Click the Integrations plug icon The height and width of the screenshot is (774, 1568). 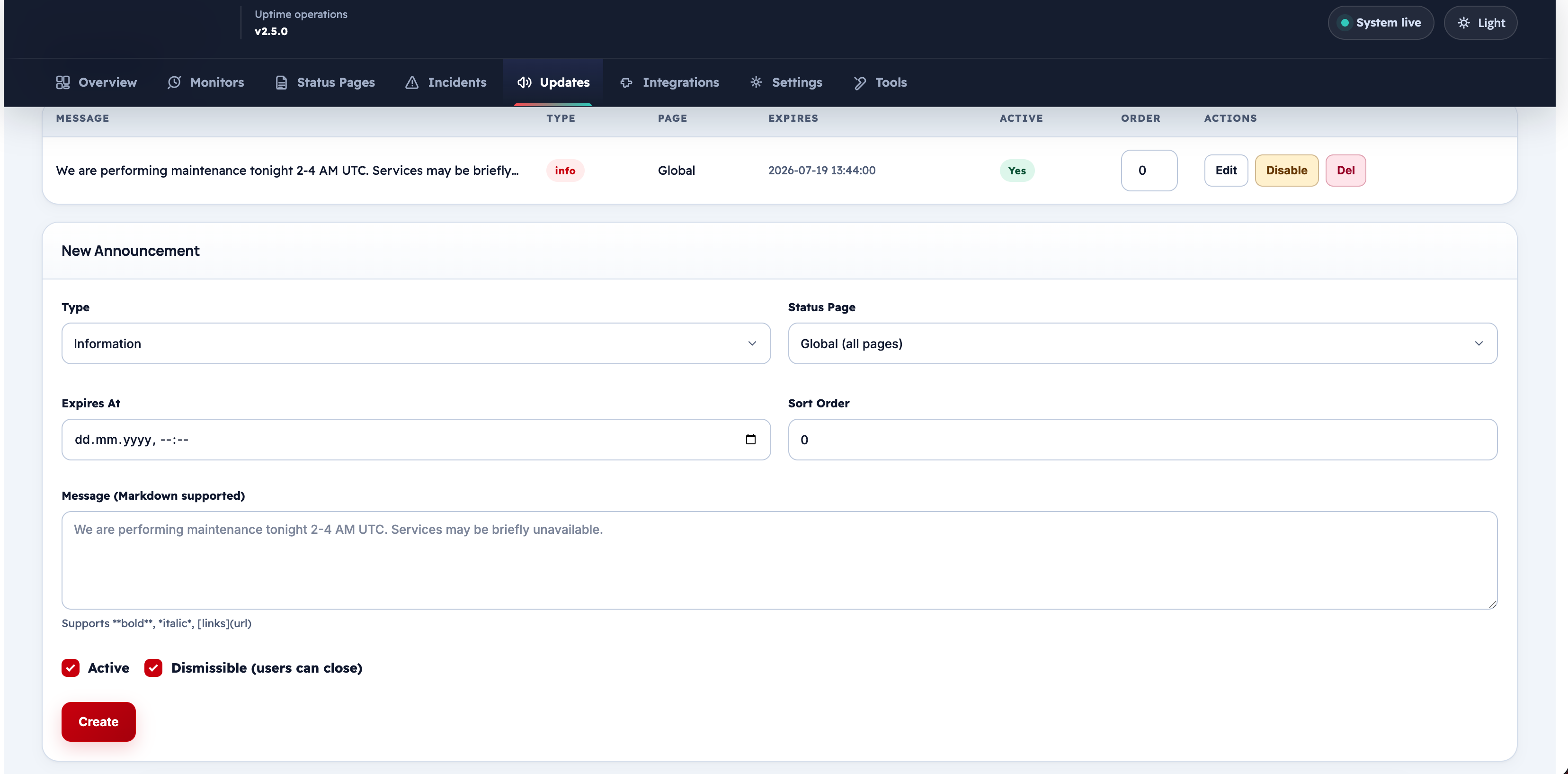click(x=626, y=82)
